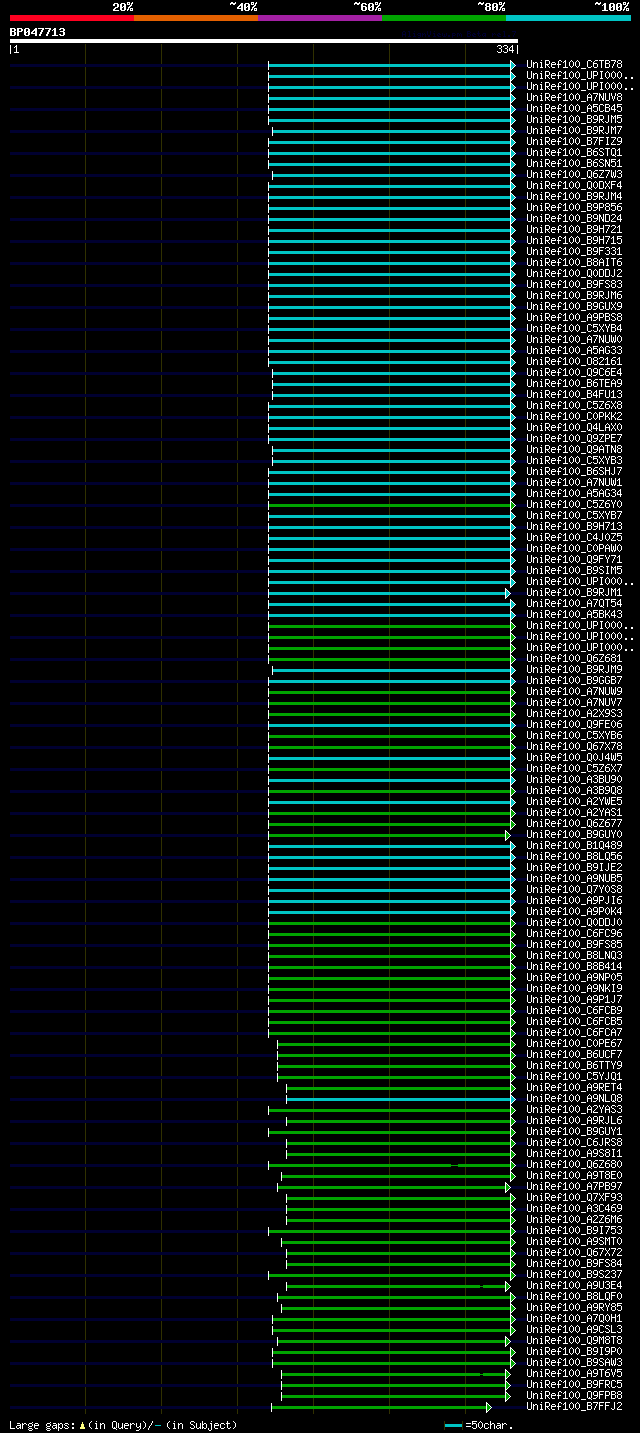Click the UniRef100_B9P856 label
This screenshot has width=640, height=1433.
tap(575, 208)
